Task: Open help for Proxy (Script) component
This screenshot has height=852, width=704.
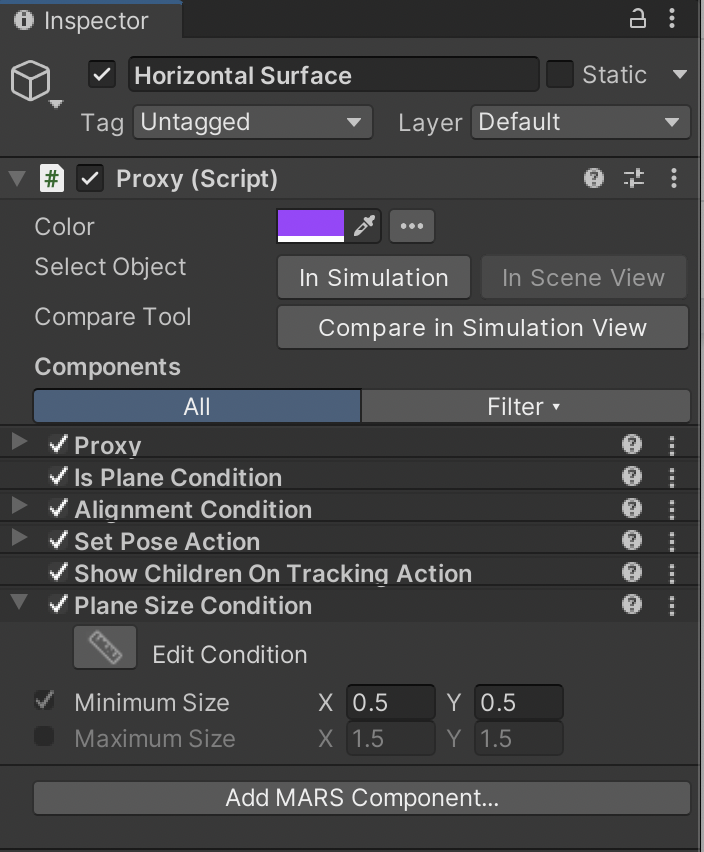Action: click(594, 179)
